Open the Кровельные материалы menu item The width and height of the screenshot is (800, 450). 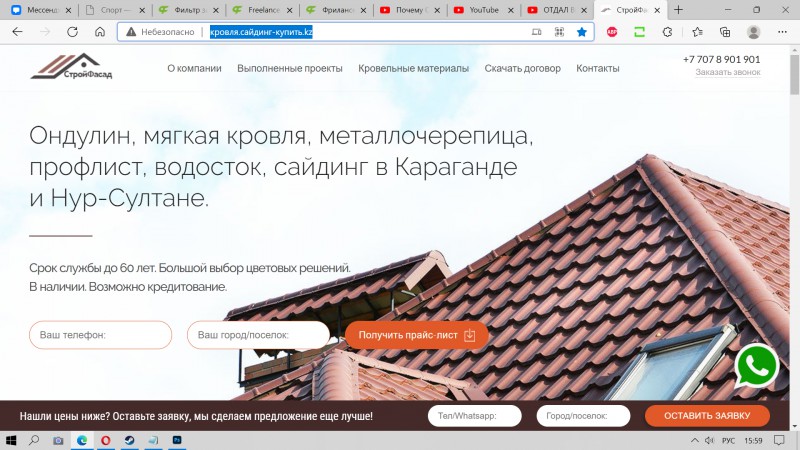coord(413,68)
